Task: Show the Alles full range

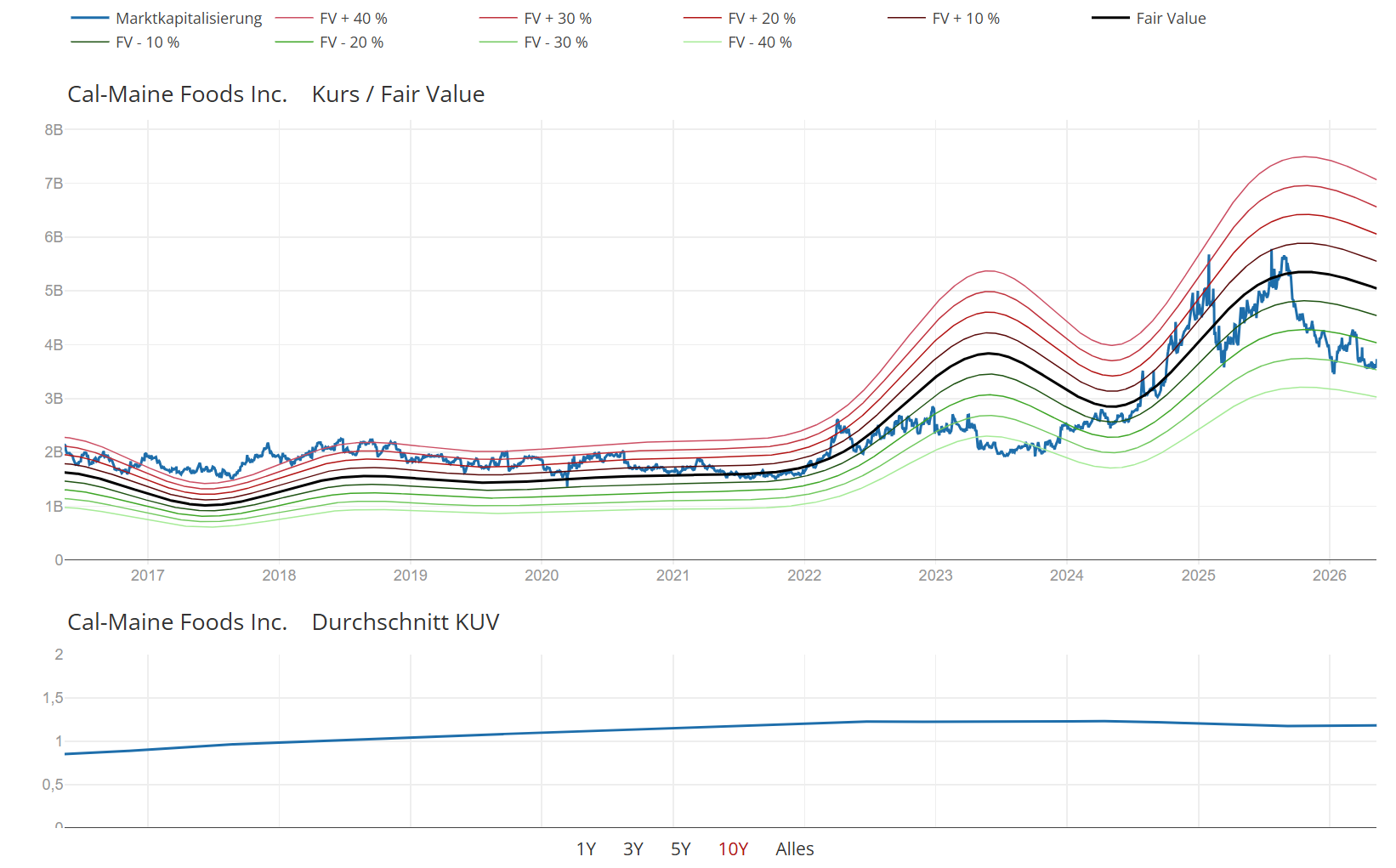Action: tap(795, 849)
